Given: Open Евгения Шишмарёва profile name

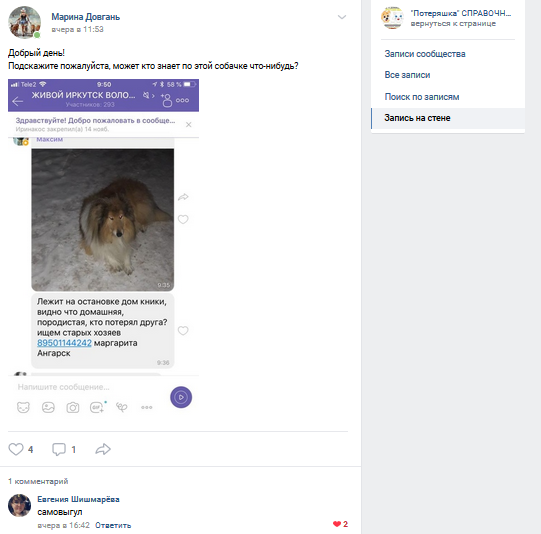Looking at the screenshot, I should tap(78, 499).
